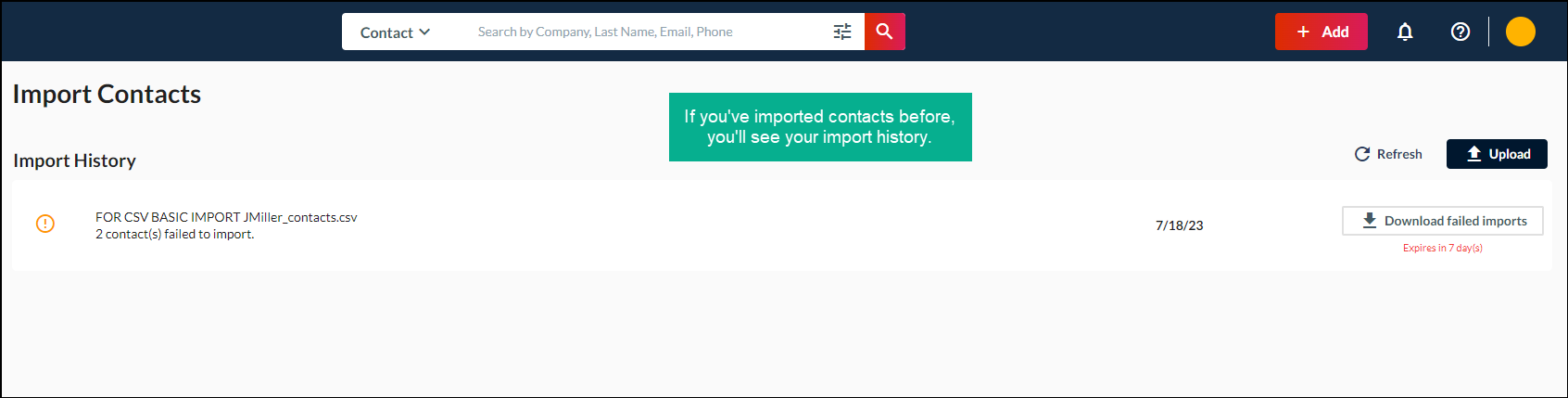The width and height of the screenshot is (1568, 398).
Task: Open advanced search filter options icon
Action: 842,32
